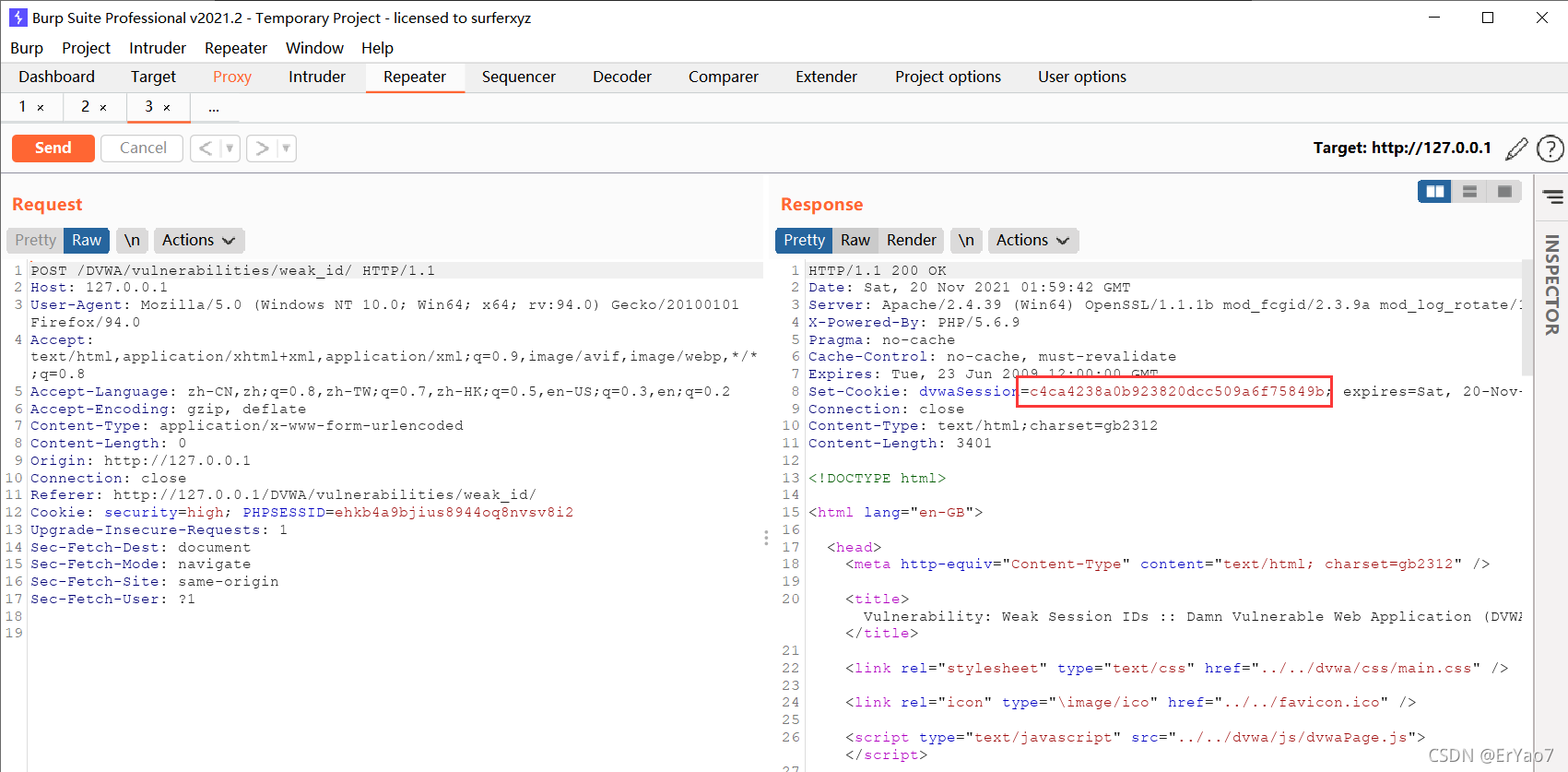Select Repeater request tab 2

click(x=85, y=107)
